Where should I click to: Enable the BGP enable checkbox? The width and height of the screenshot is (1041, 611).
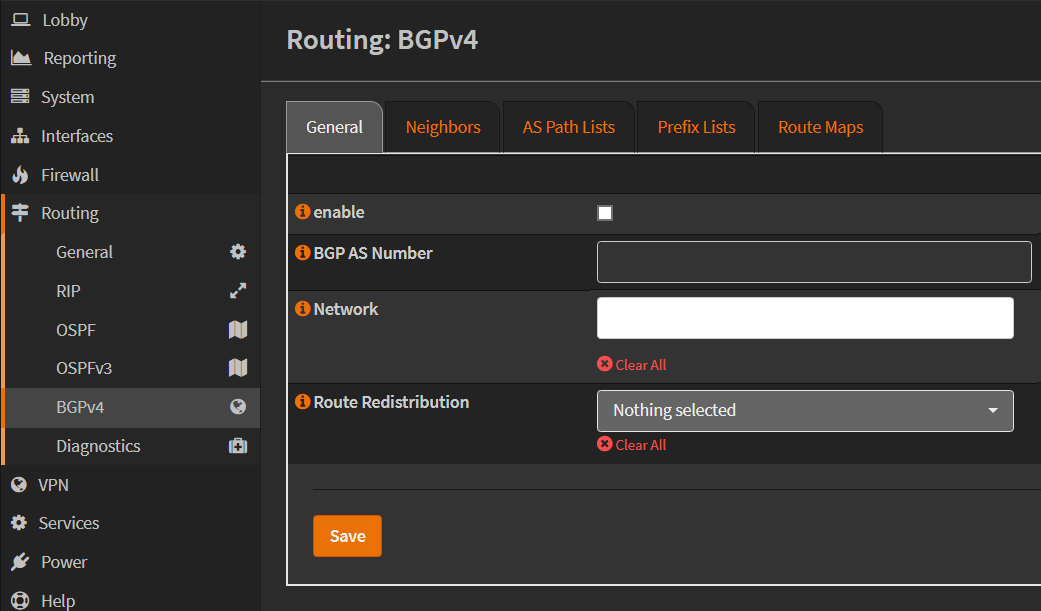pyautogui.click(x=604, y=212)
